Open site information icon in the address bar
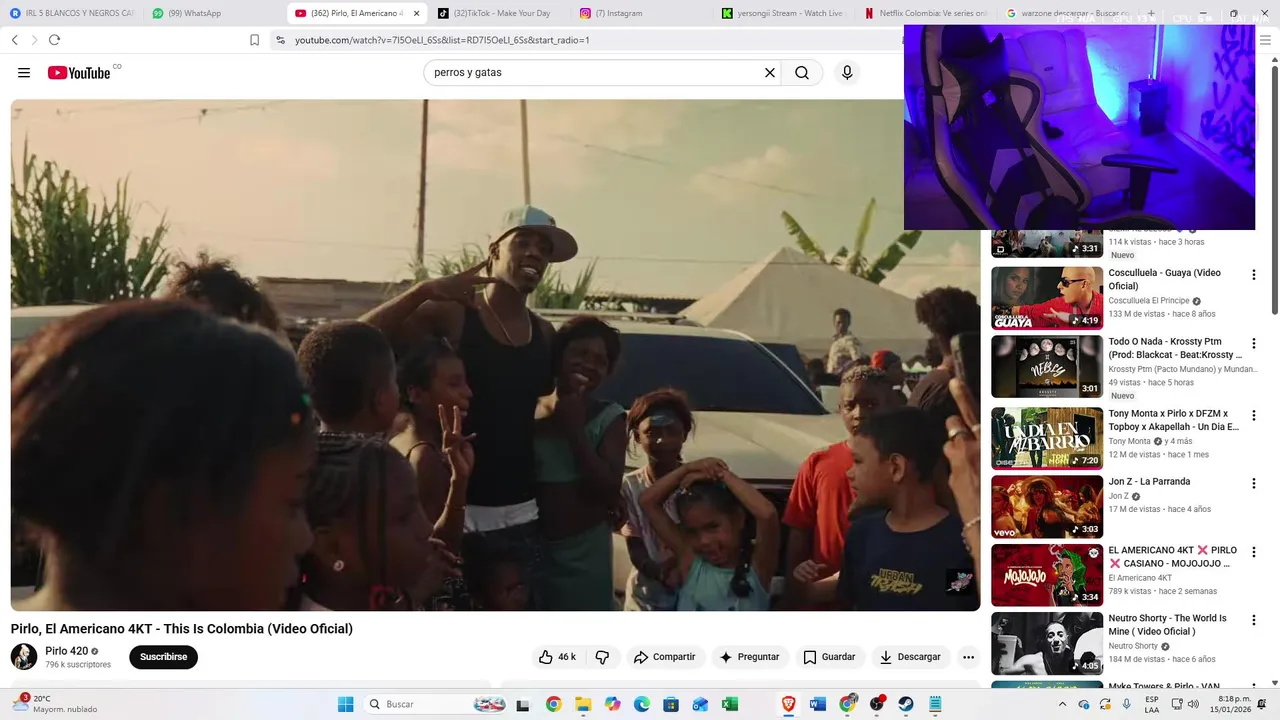 tap(281, 40)
